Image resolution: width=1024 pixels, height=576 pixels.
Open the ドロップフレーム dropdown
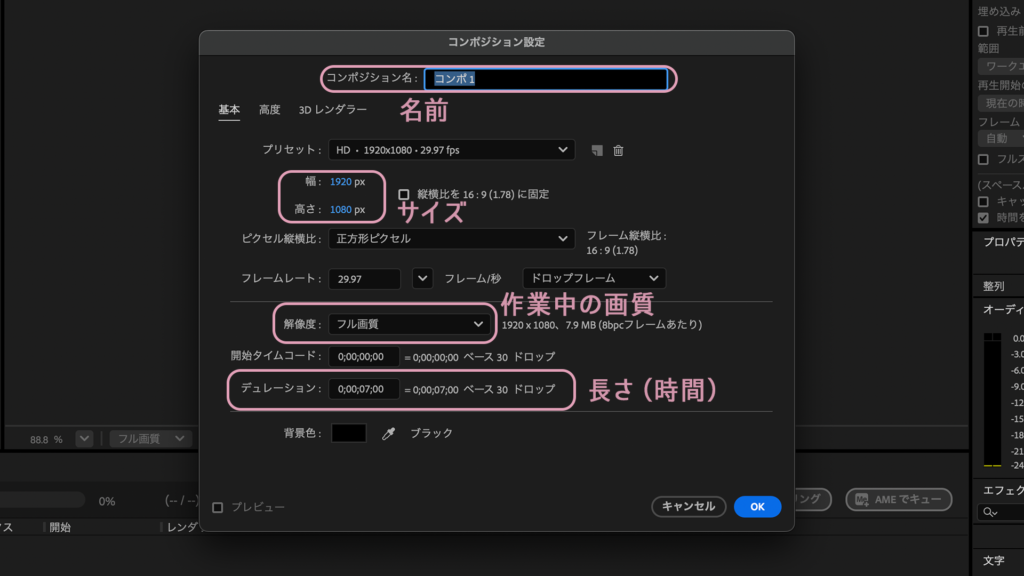pos(594,278)
